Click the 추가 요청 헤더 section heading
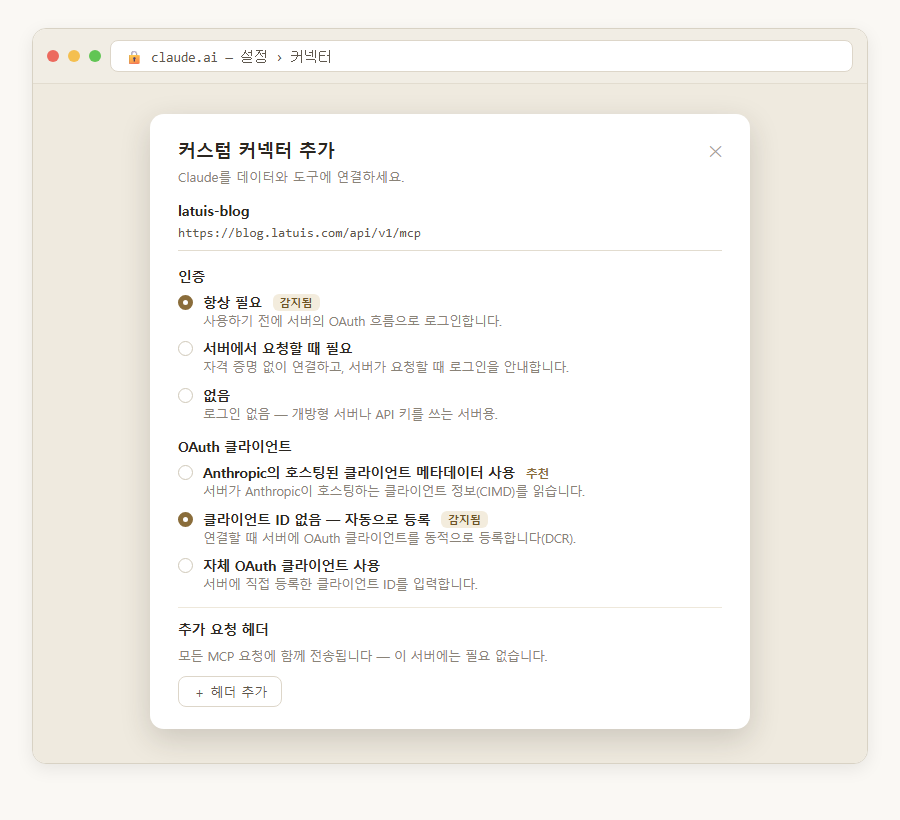Viewport: 900px width, 820px height. (x=223, y=629)
